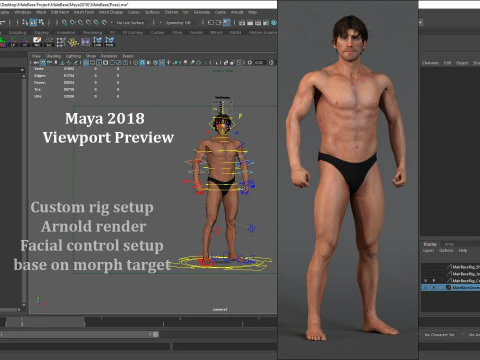
Task: Click the exposure 0.00 input field
Action: [259, 62]
